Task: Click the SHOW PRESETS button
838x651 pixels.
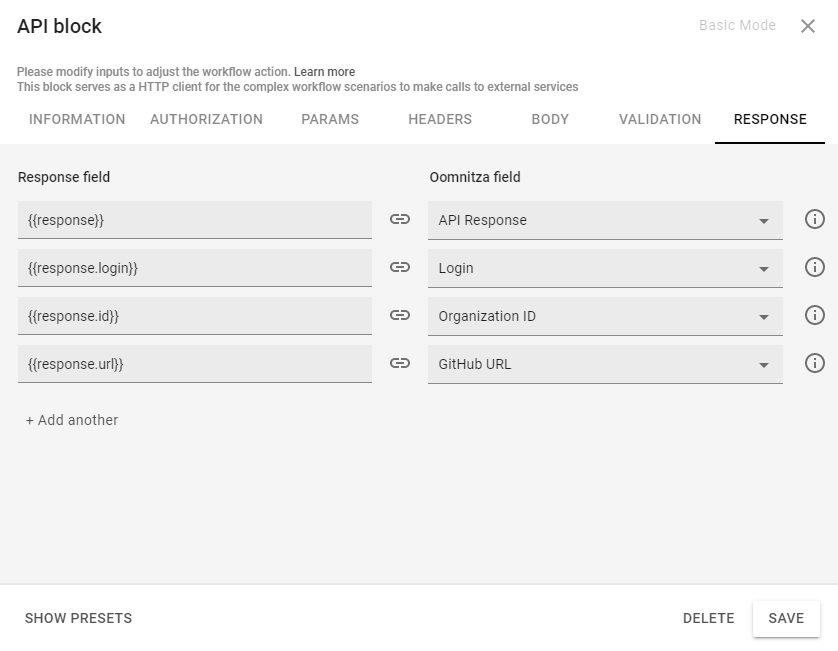Action: (x=77, y=618)
